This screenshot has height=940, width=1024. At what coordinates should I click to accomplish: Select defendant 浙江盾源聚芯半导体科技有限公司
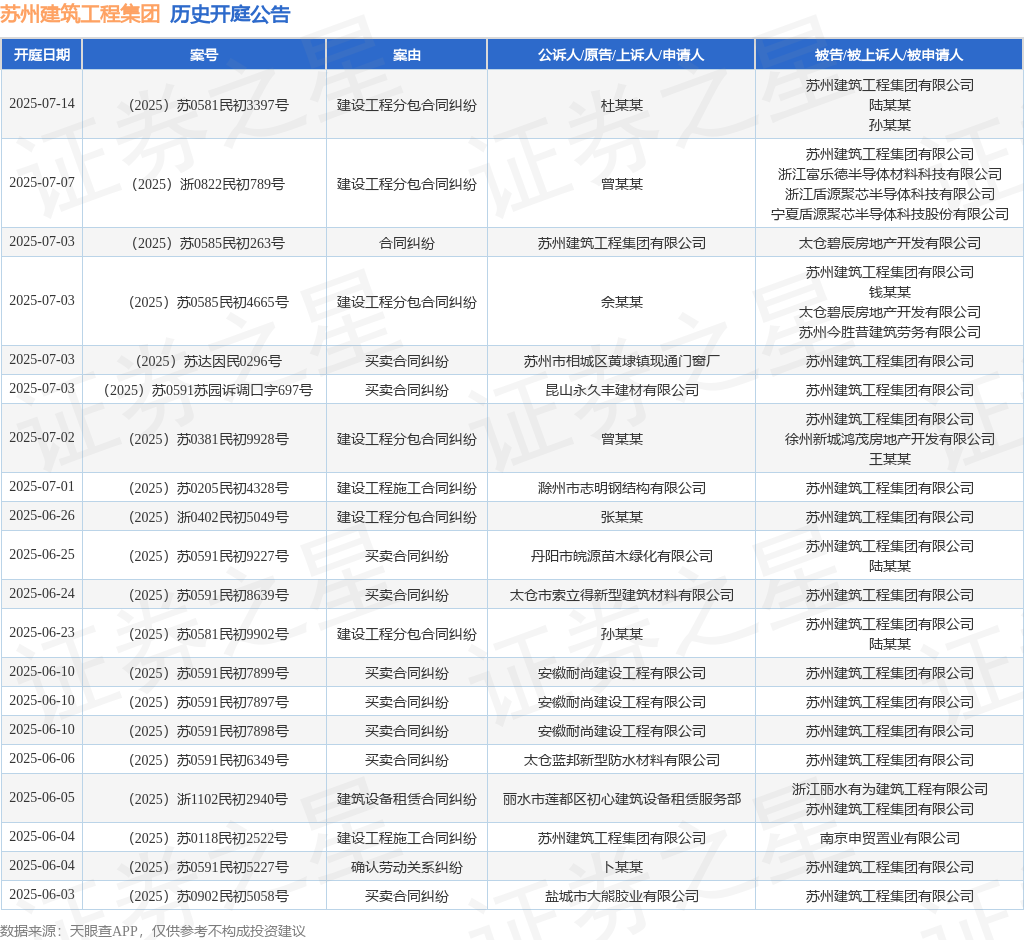tap(889, 194)
